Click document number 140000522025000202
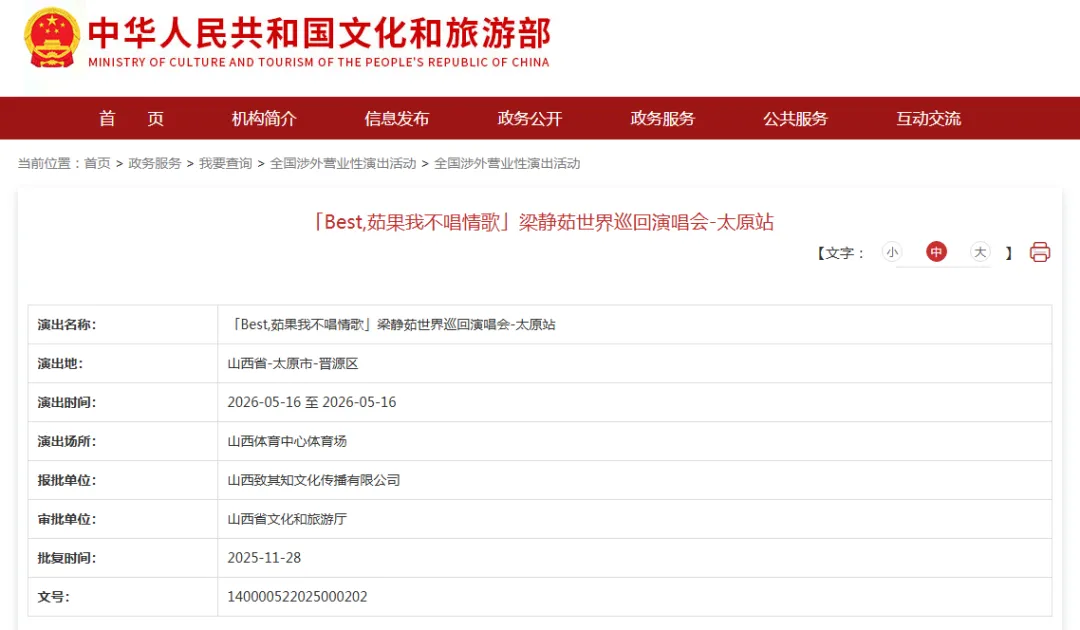Viewport: 1080px width, 630px height. [x=298, y=597]
